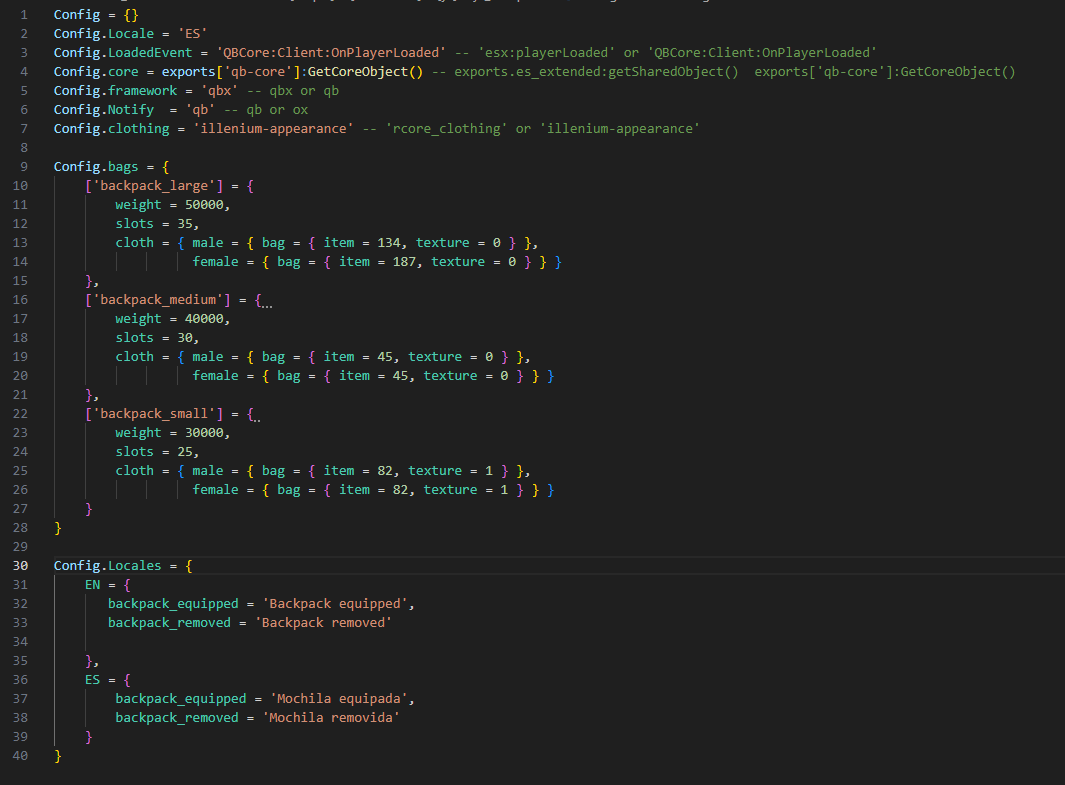Expand folded ellipsis after backpack_small brace
1065x785 pixels.
click(257, 418)
